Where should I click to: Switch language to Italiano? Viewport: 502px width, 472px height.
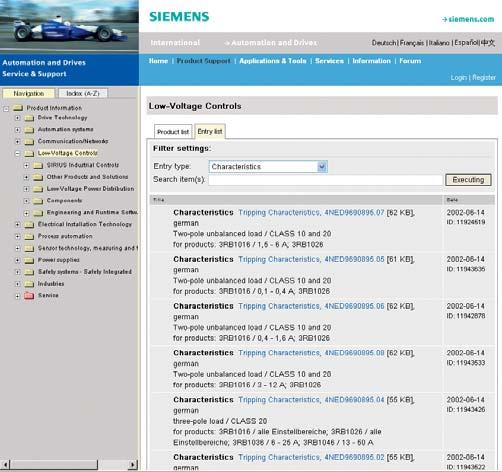point(439,43)
